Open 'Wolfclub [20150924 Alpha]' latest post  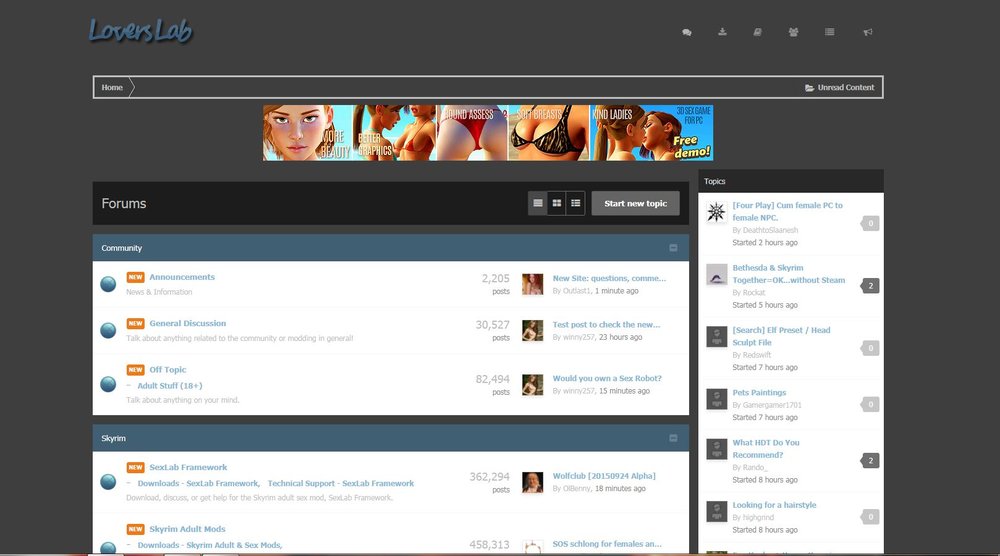[603, 476]
